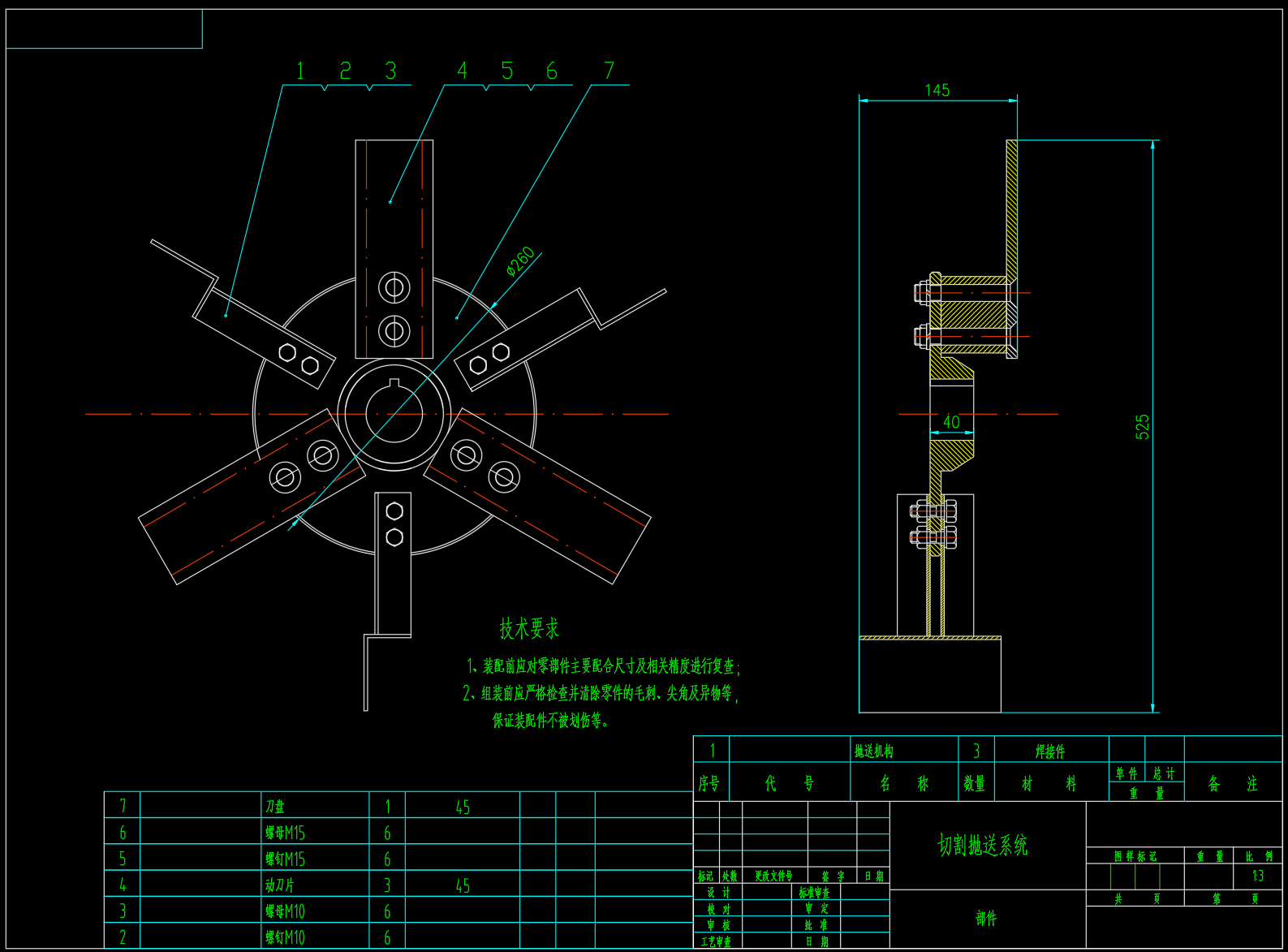Select the 抛送机构 name cell

874,752
